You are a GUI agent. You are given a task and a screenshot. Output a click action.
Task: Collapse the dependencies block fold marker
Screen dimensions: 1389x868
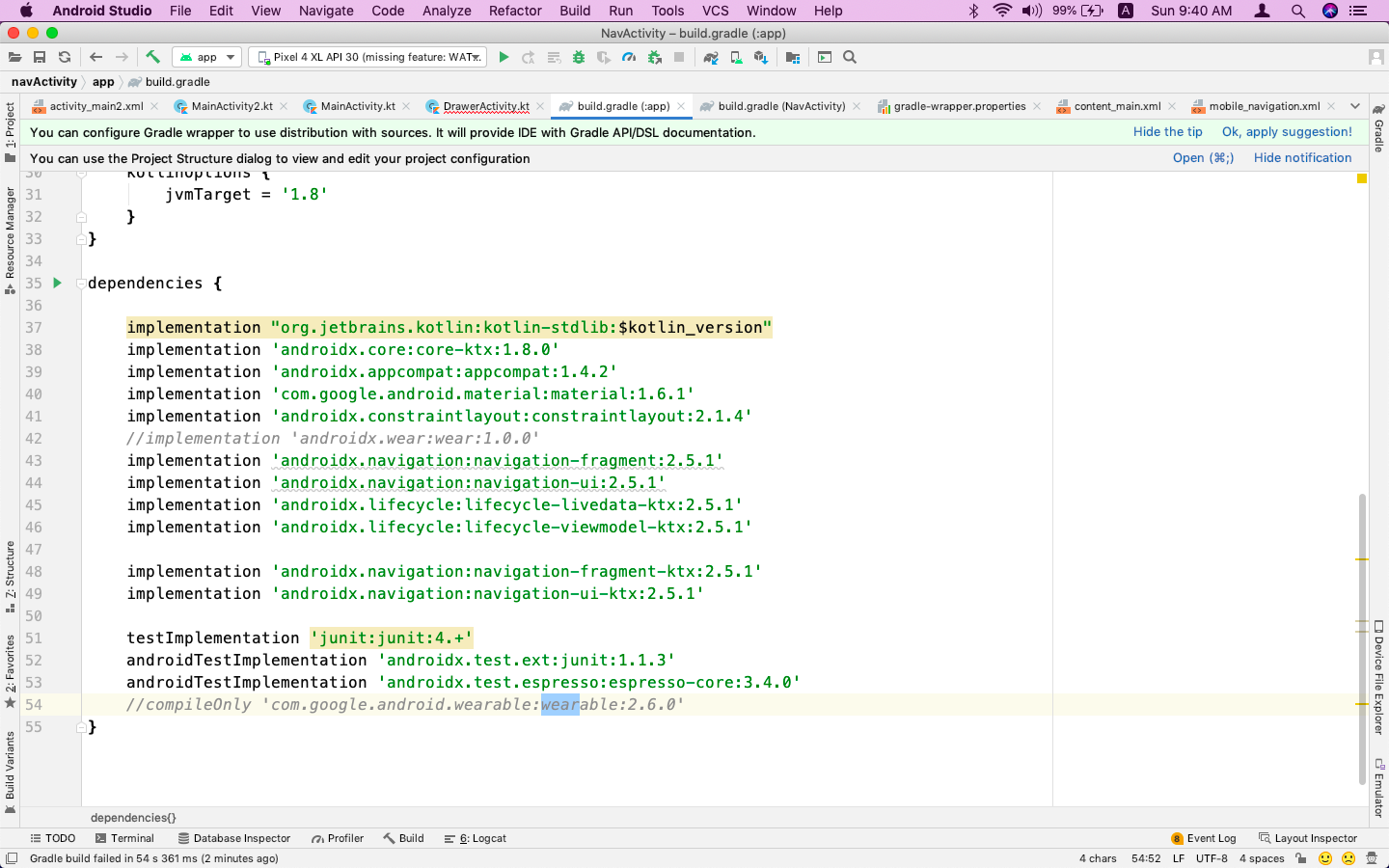(x=81, y=283)
